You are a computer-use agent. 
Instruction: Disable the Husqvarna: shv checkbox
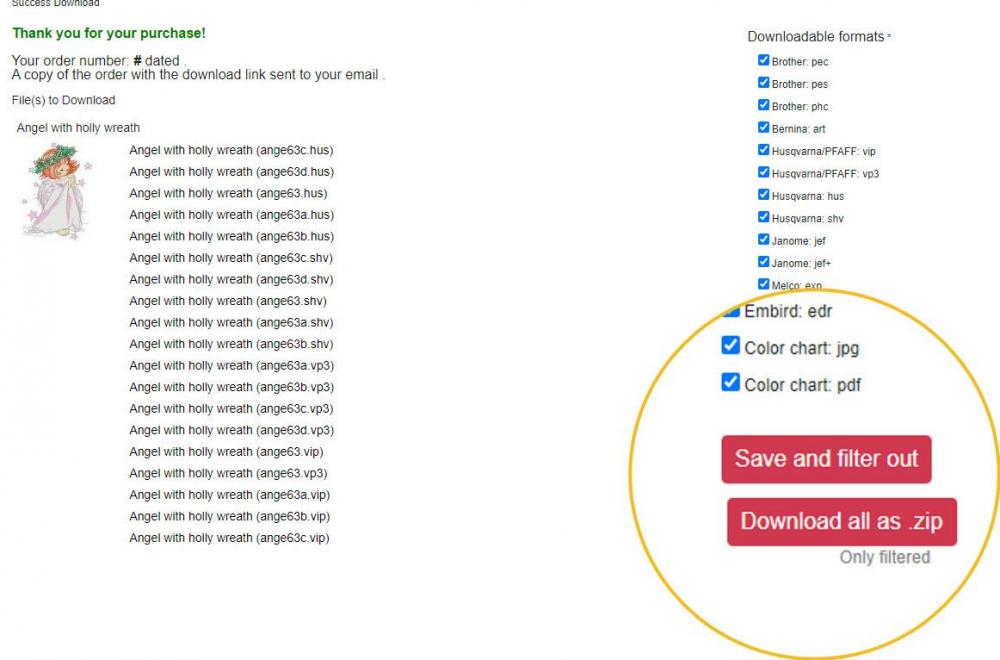[763, 217]
